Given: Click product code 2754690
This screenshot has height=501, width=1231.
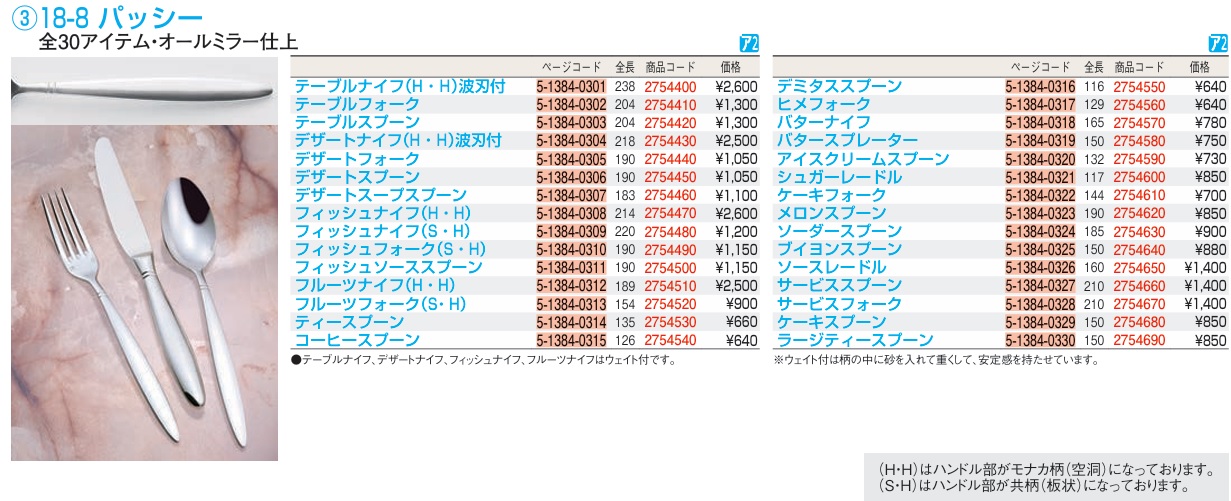Looking at the screenshot, I should pyautogui.click(x=1139, y=339).
